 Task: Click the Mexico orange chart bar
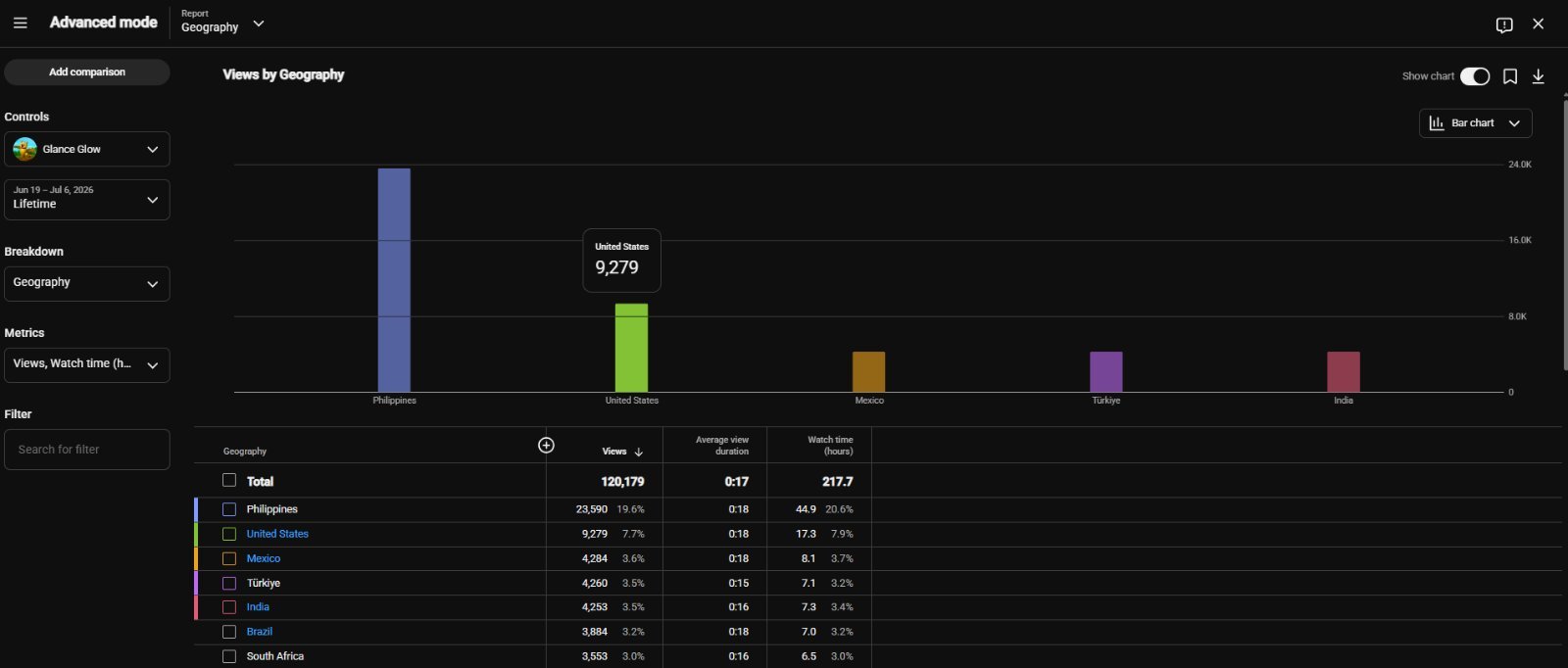[x=868, y=372]
